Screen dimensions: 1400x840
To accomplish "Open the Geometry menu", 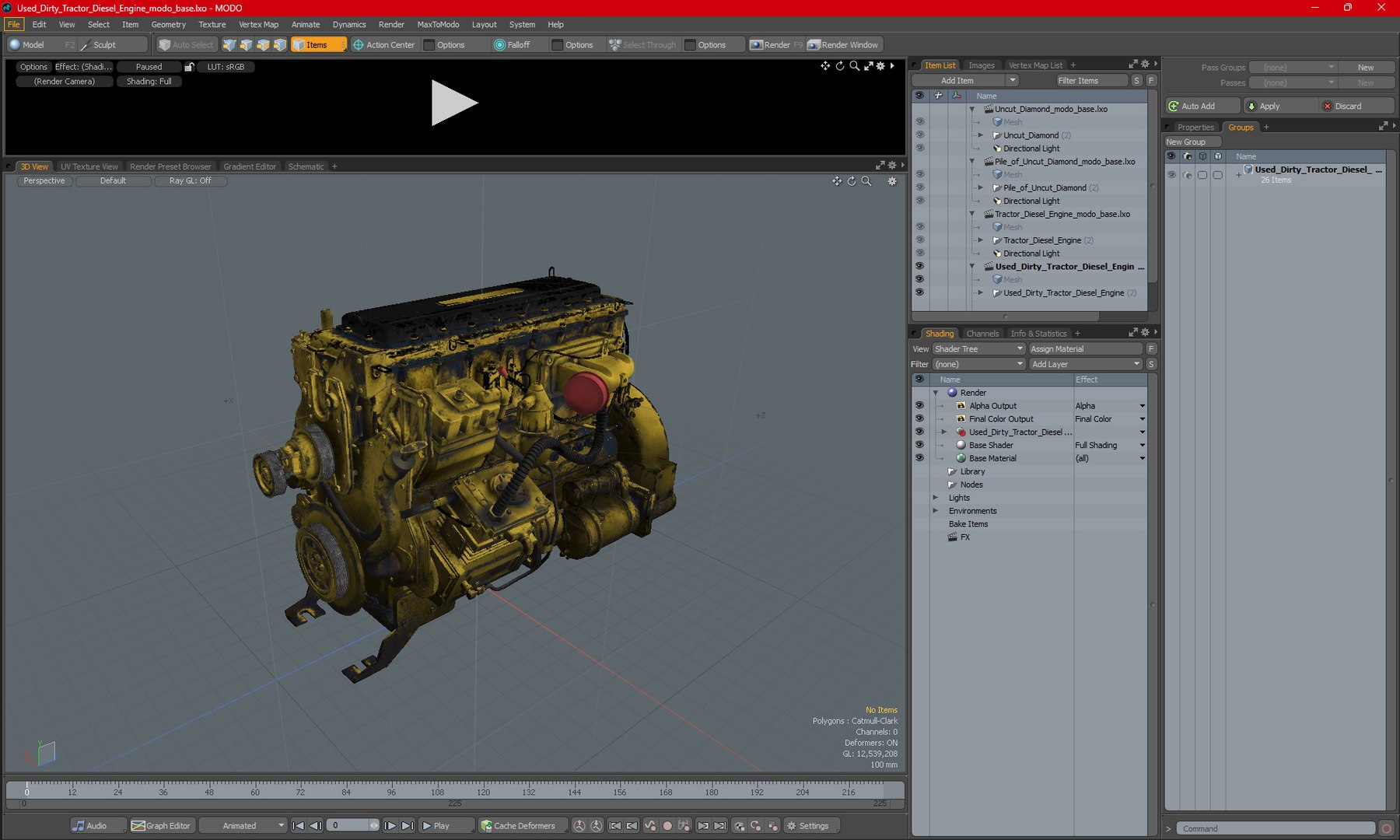I will [x=168, y=24].
